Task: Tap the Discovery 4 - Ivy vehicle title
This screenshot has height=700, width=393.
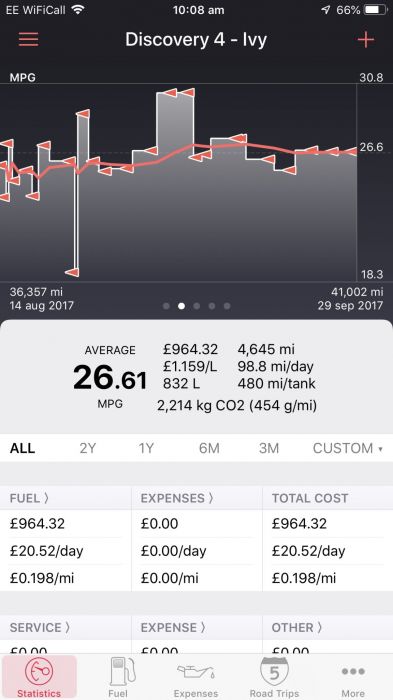Action: point(196,40)
